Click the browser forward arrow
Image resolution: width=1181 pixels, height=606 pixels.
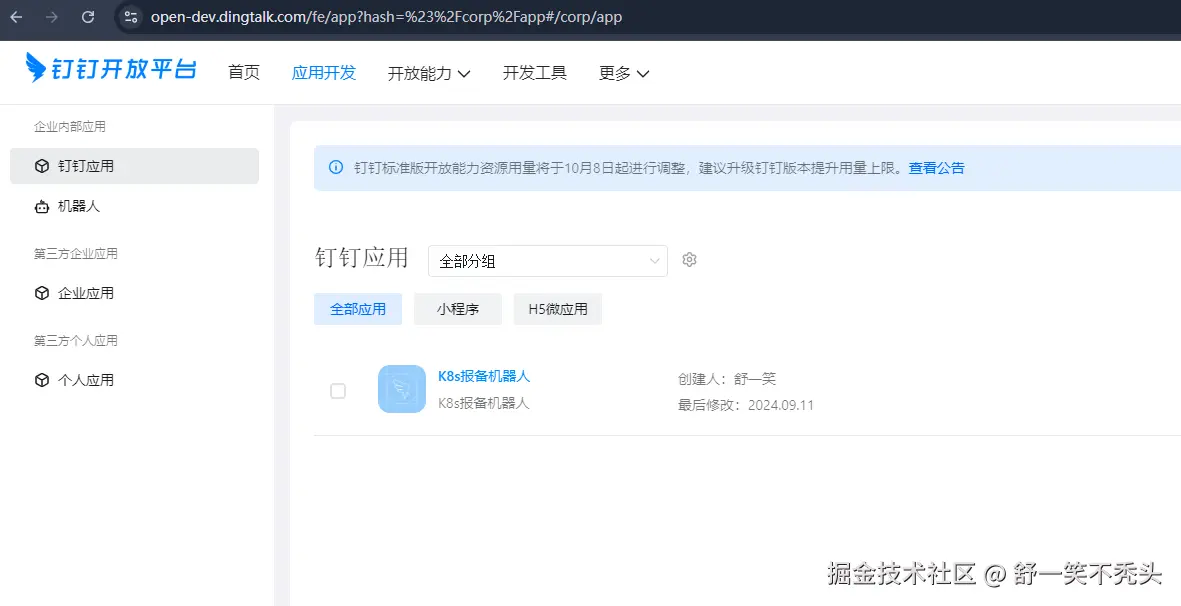coord(52,17)
